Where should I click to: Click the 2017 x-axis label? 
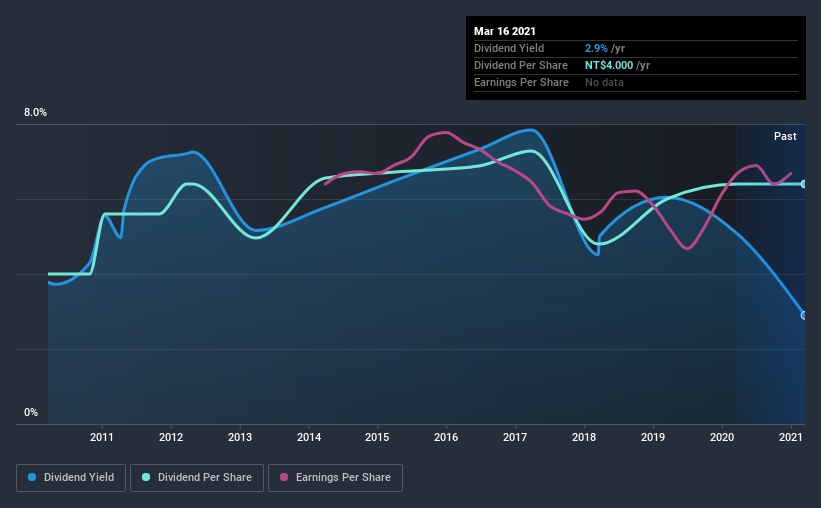pos(515,437)
